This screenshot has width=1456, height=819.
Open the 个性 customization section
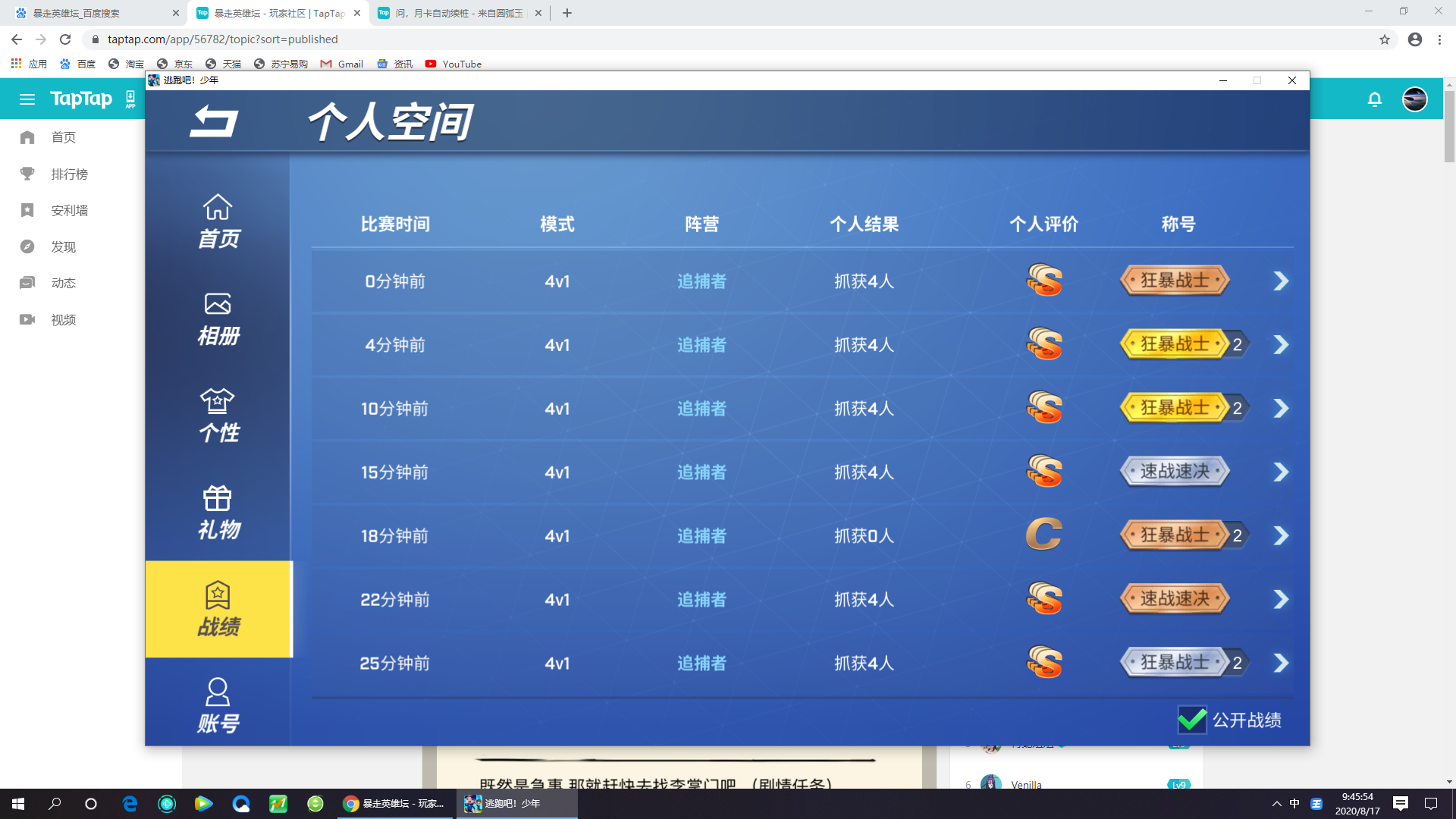point(218,416)
